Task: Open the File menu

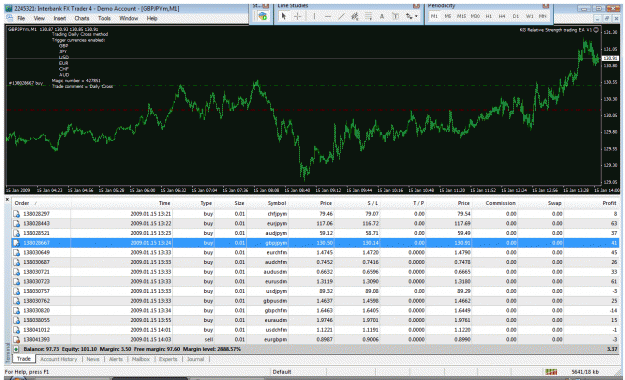Action: pos(21,18)
